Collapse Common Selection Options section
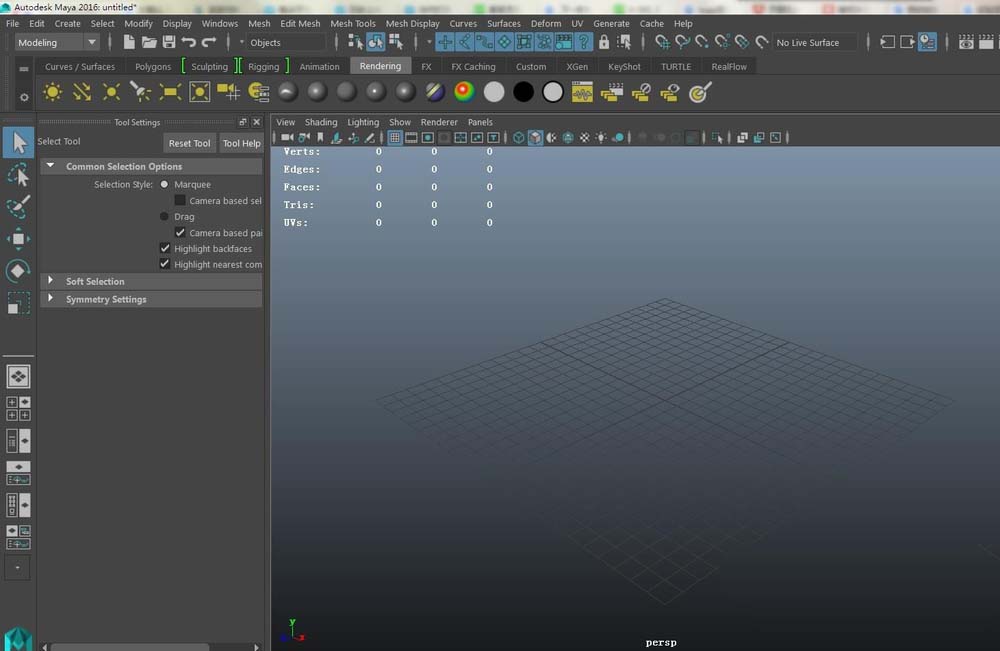The image size is (1000, 651). [x=50, y=166]
